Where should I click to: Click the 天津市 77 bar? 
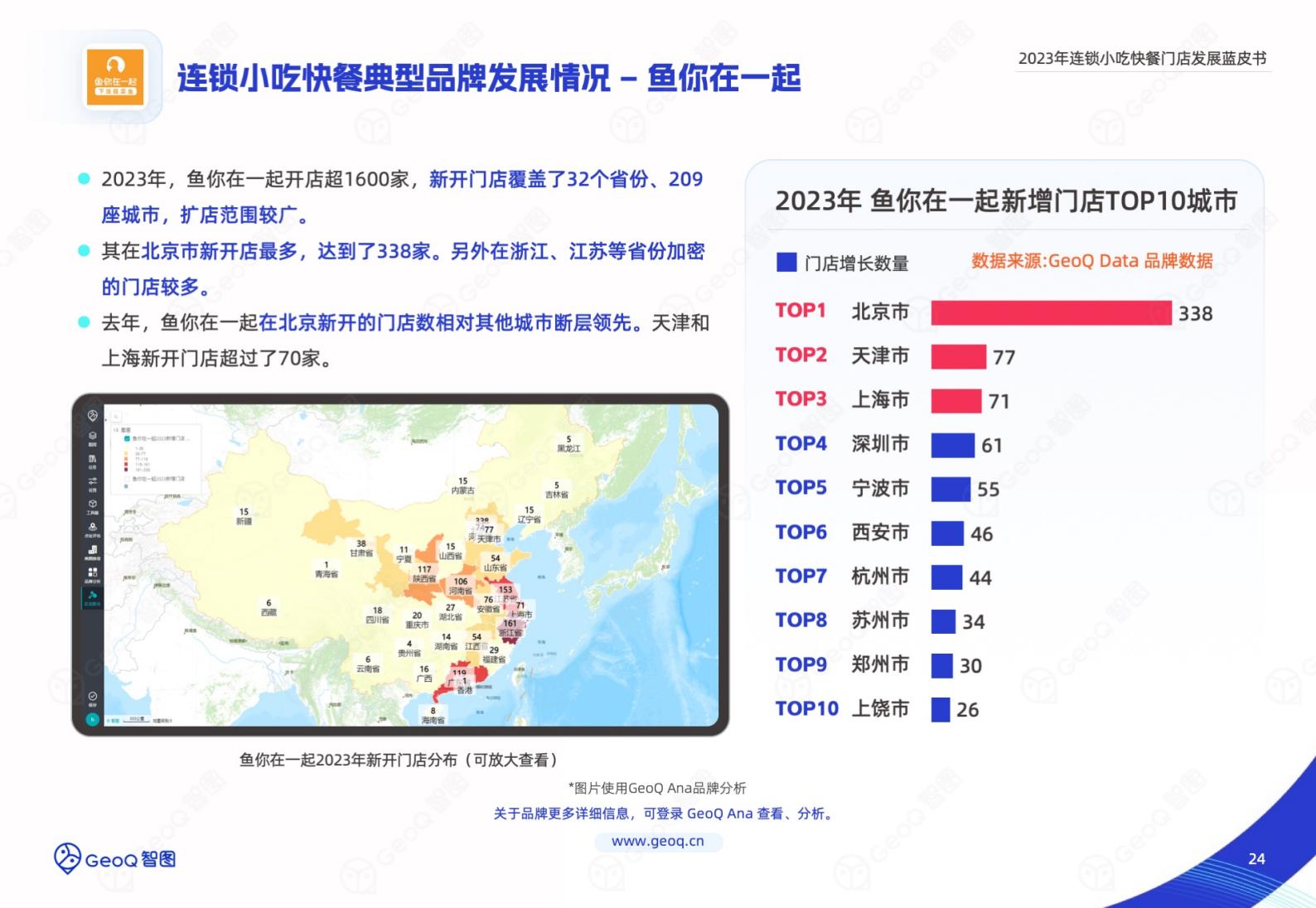(959, 356)
